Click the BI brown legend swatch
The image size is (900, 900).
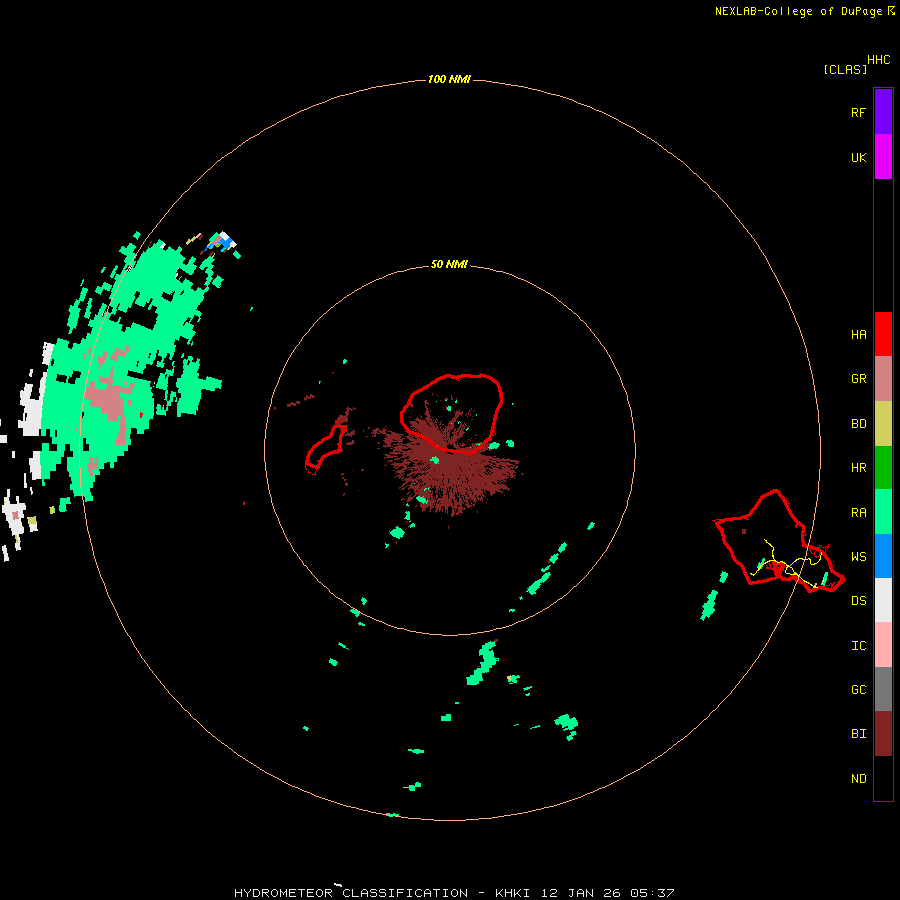click(883, 734)
